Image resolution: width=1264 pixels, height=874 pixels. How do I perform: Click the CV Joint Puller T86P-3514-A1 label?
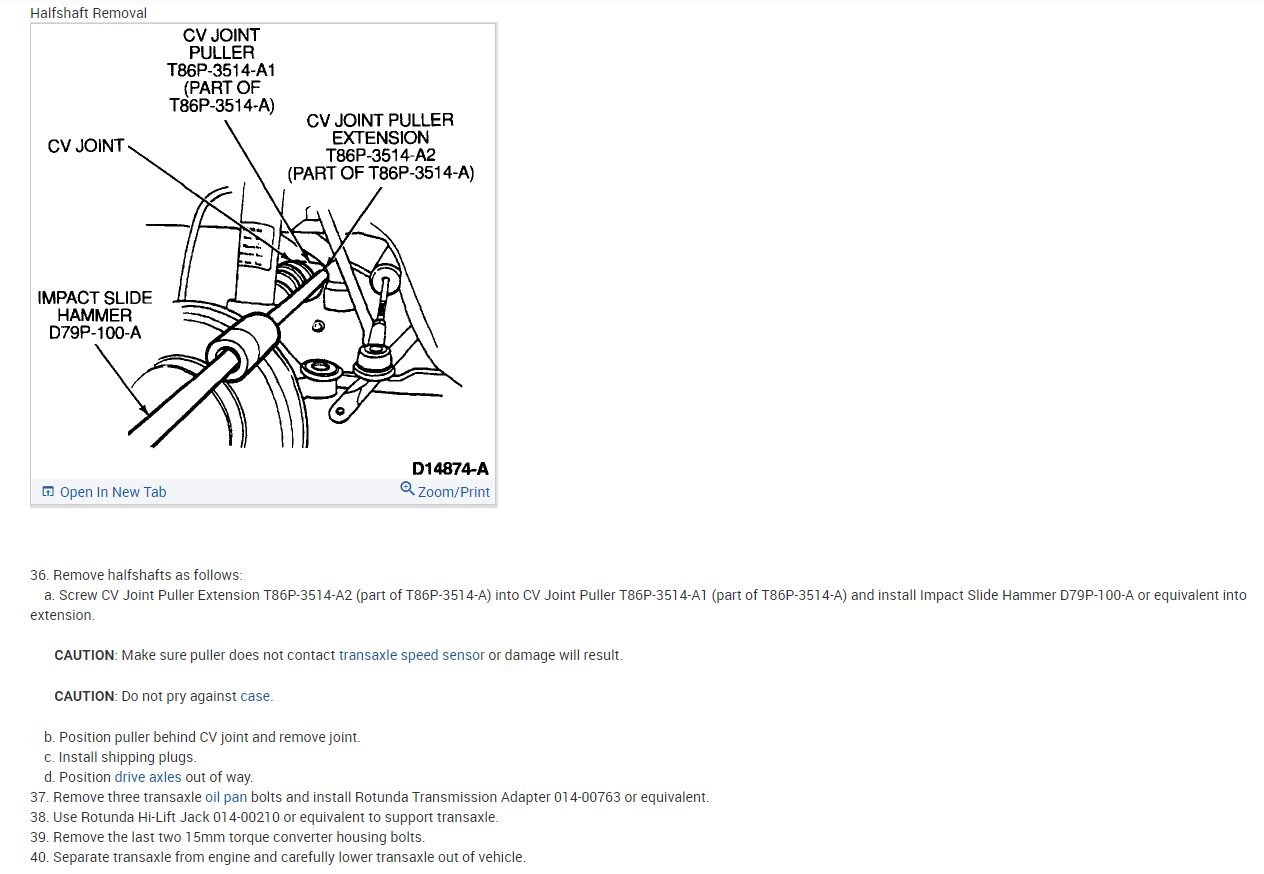(221, 70)
